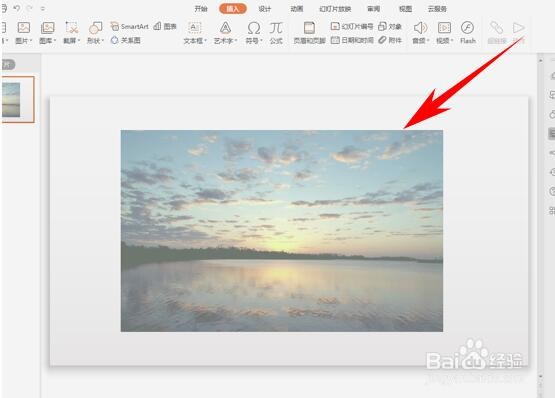This screenshot has height=398, width=555.
Task: Insert an 附件 (Attachment) with the paperclip icon
Action: click(390, 40)
